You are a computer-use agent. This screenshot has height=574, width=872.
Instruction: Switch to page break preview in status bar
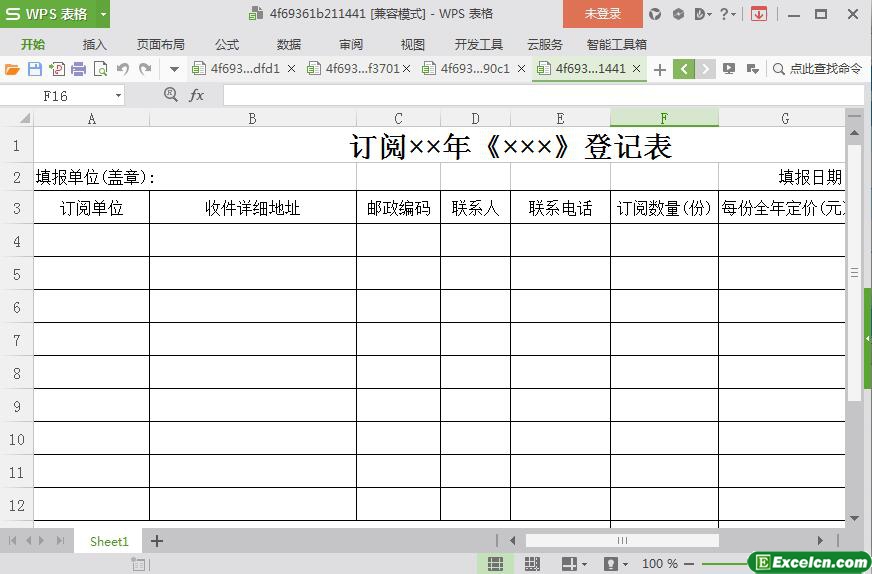click(532, 563)
